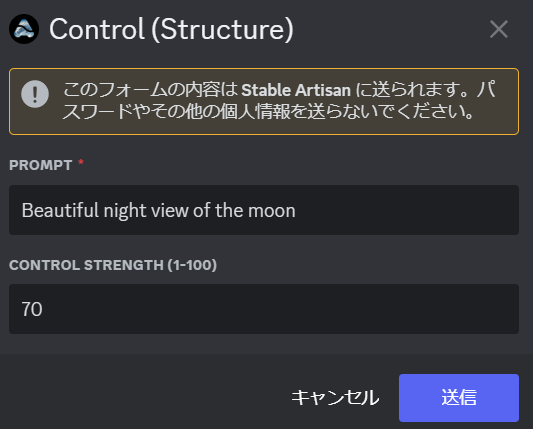Click the (1-100) range hint
Viewport: 533px width, 429px height.
point(192,265)
